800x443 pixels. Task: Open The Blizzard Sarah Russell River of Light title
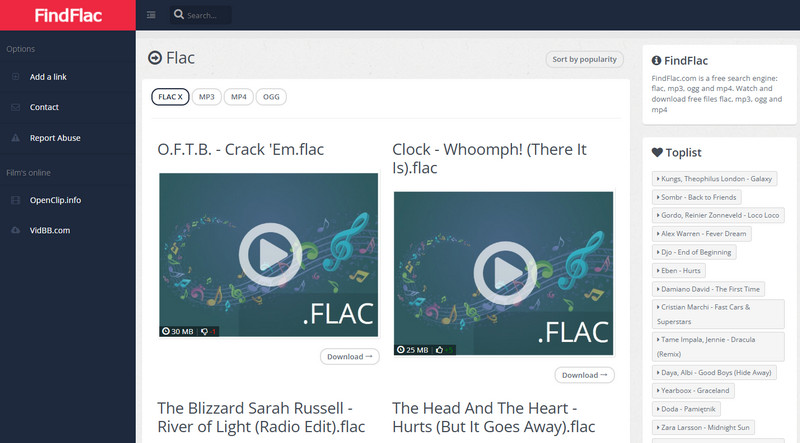point(261,417)
